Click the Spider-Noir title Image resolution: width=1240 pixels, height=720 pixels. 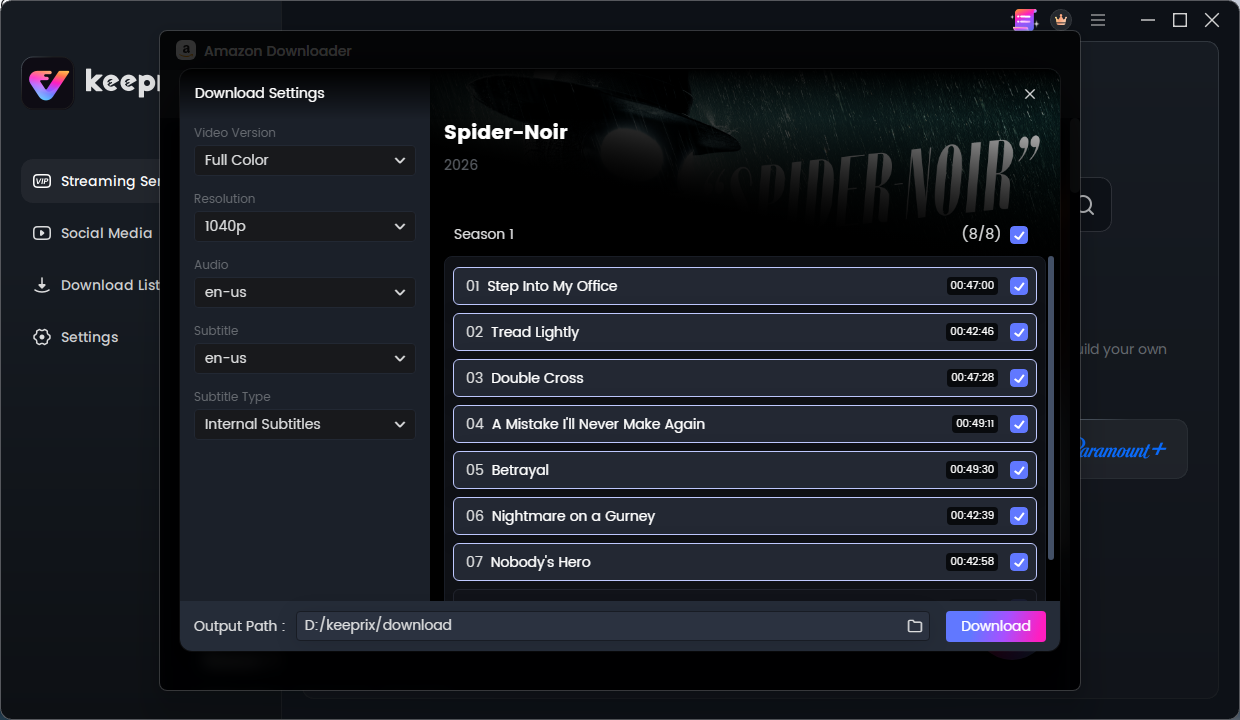506,132
